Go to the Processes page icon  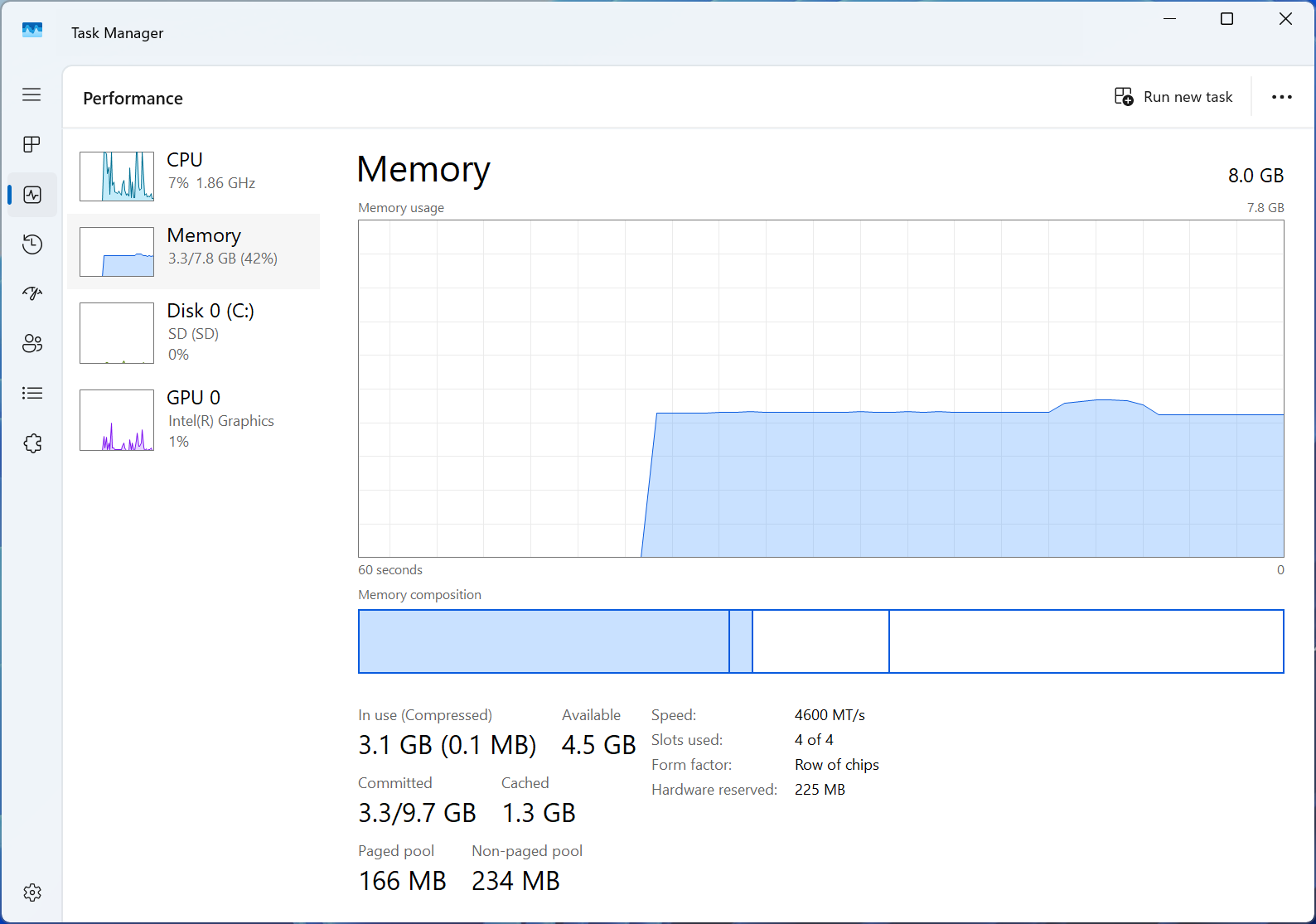pos(31,144)
